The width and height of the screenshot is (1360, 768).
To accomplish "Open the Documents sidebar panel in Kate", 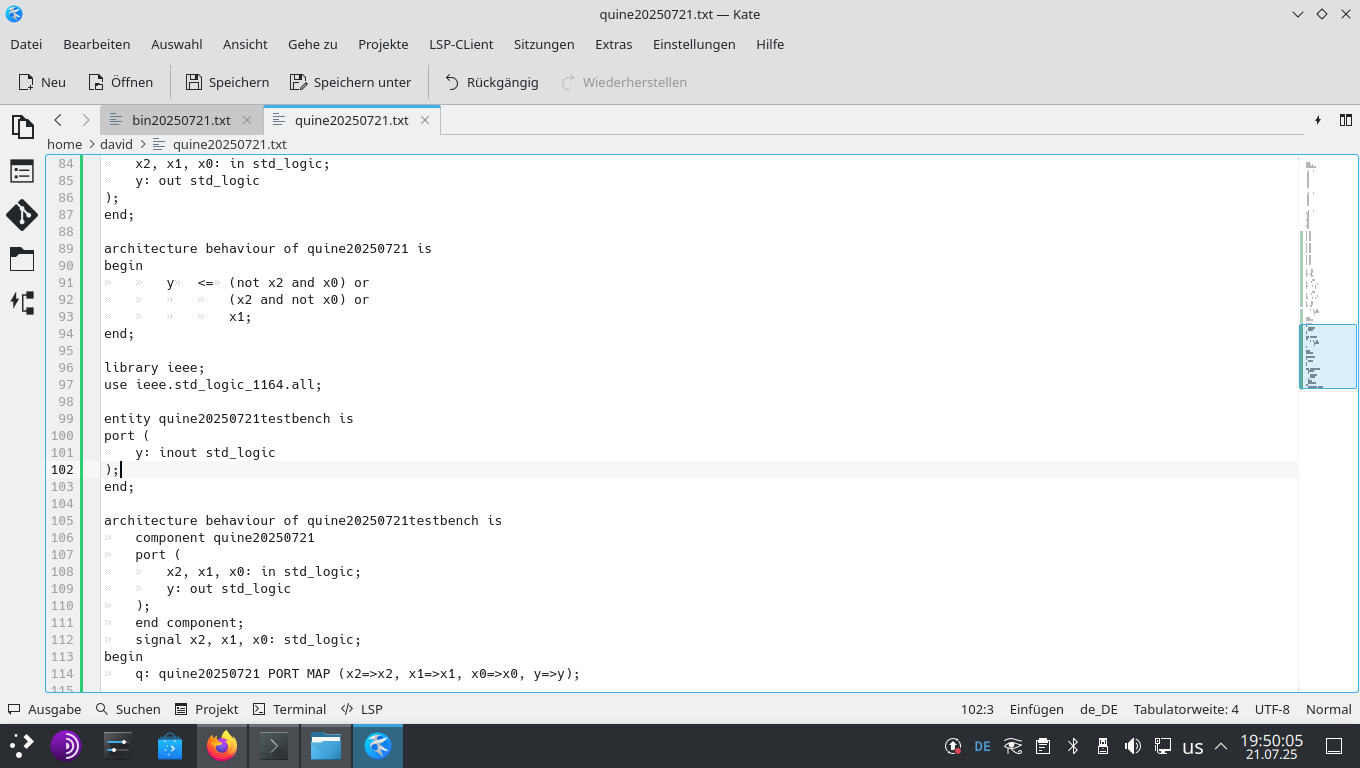I will click(22, 127).
